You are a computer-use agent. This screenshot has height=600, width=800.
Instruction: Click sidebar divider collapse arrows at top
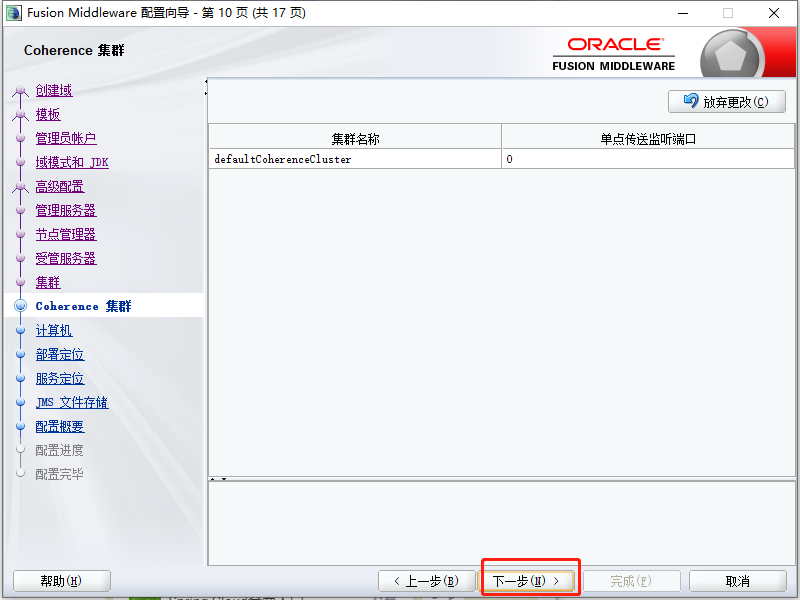(206, 87)
